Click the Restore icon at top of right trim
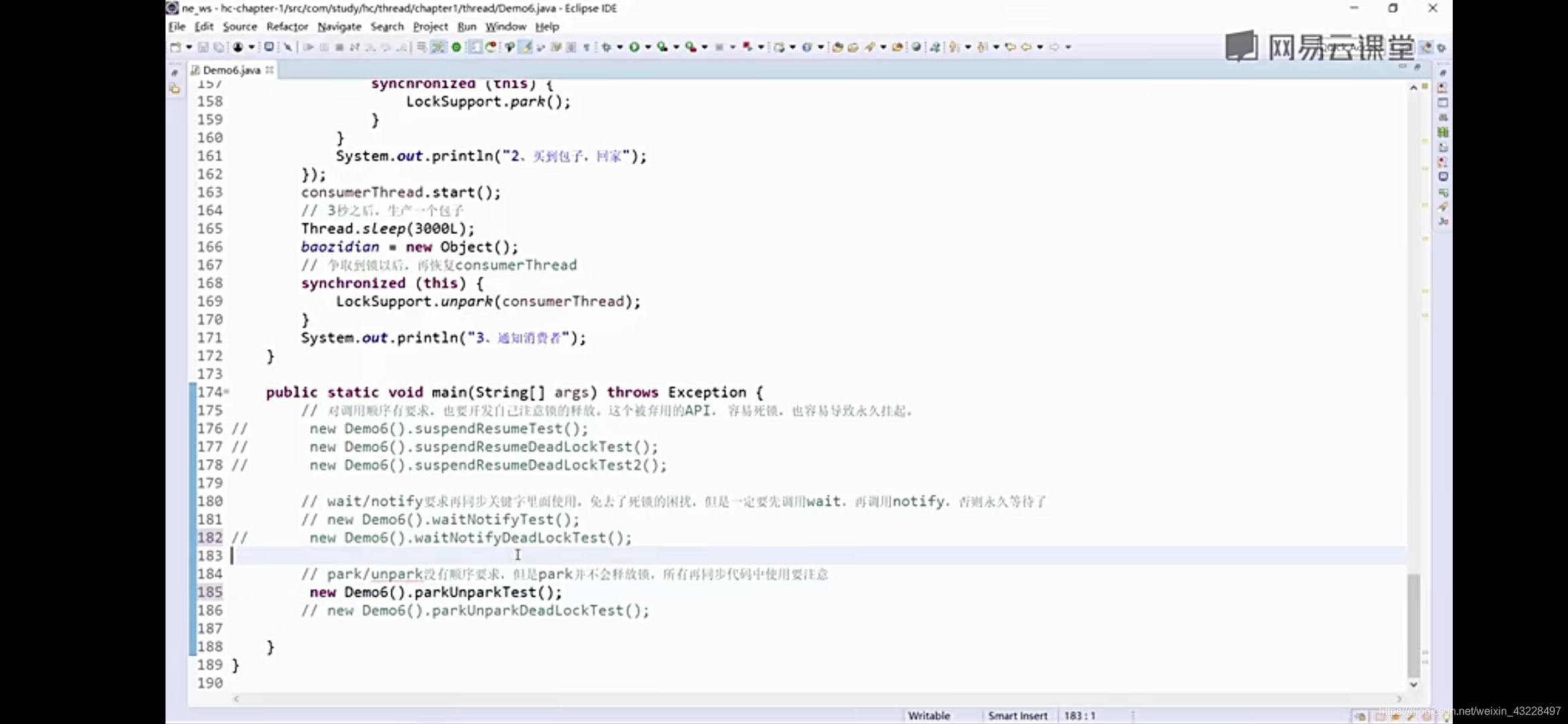Image resolution: width=1568 pixels, height=724 pixels. 1443,72
